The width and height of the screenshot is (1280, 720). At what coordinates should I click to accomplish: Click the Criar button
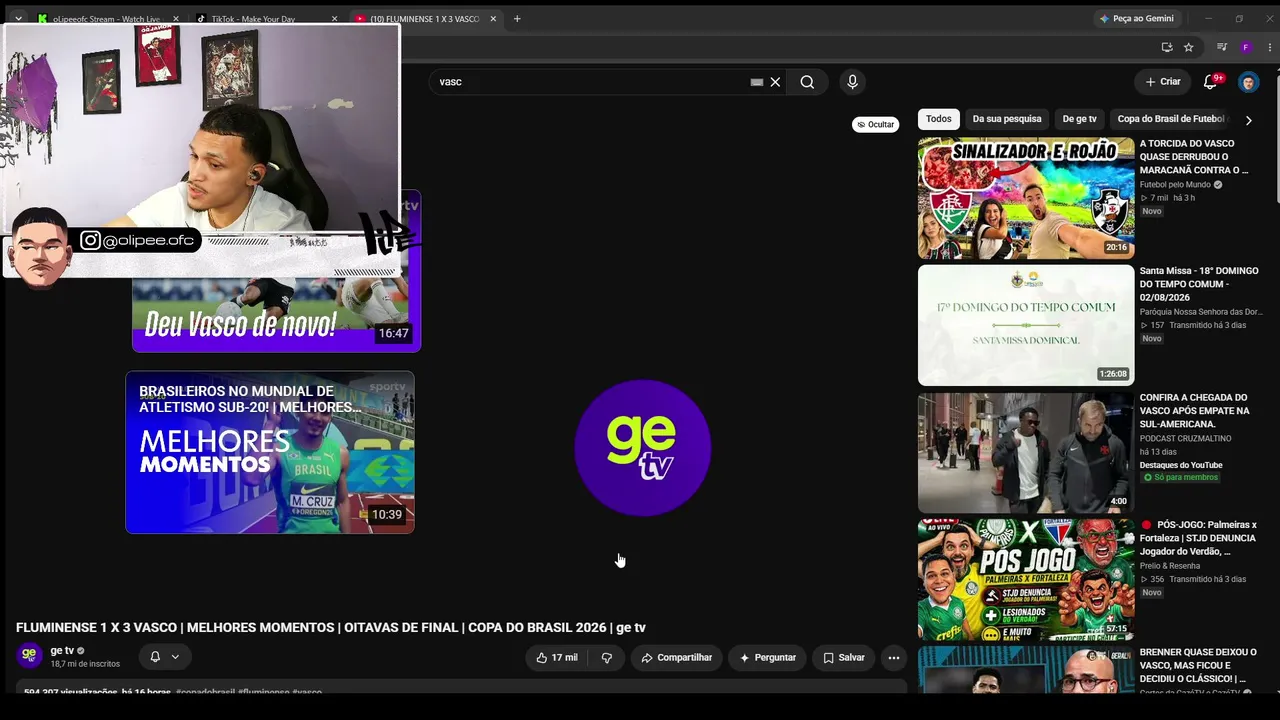(1163, 82)
